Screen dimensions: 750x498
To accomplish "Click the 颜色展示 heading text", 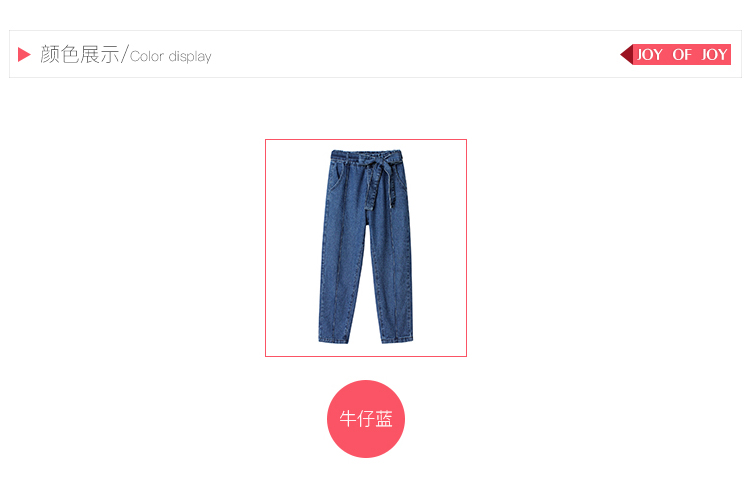I will (79, 55).
